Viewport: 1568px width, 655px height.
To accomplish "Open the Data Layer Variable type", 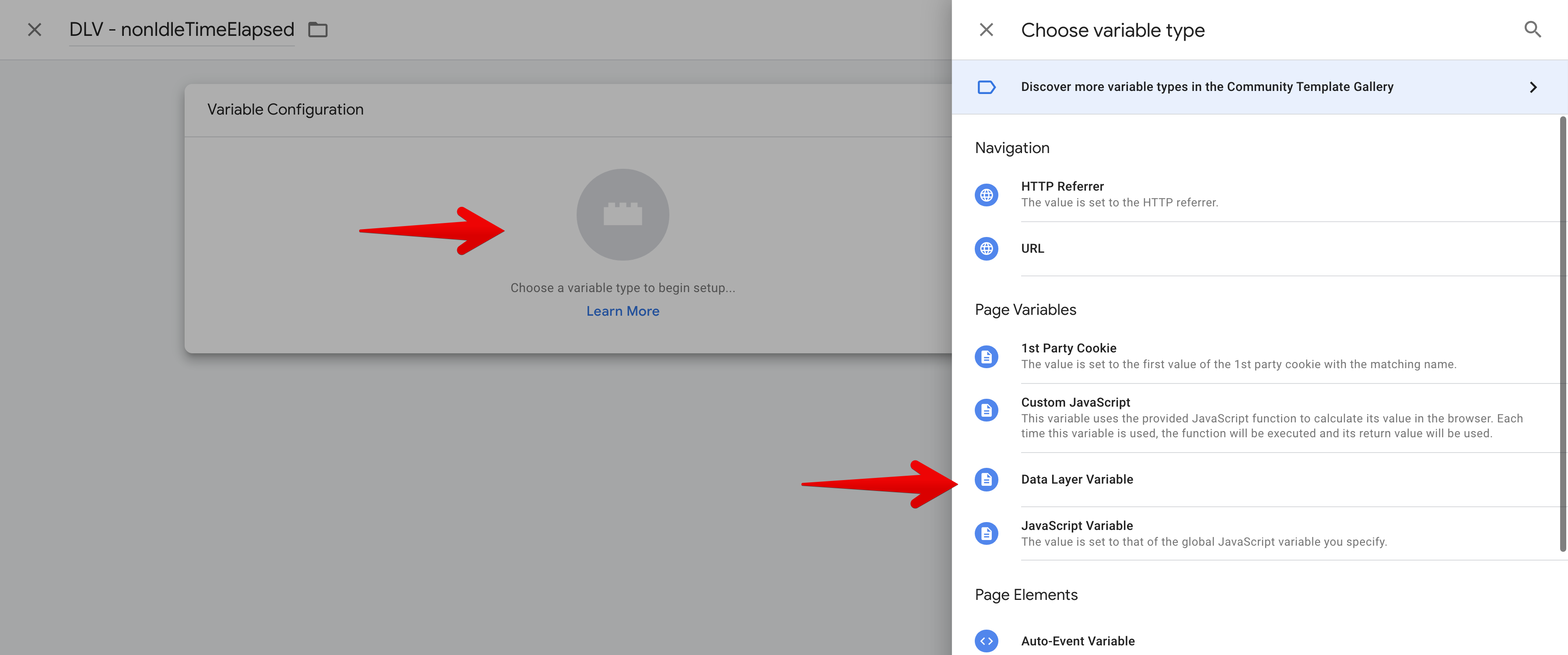I will pyautogui.click(x=1078, y=479).
